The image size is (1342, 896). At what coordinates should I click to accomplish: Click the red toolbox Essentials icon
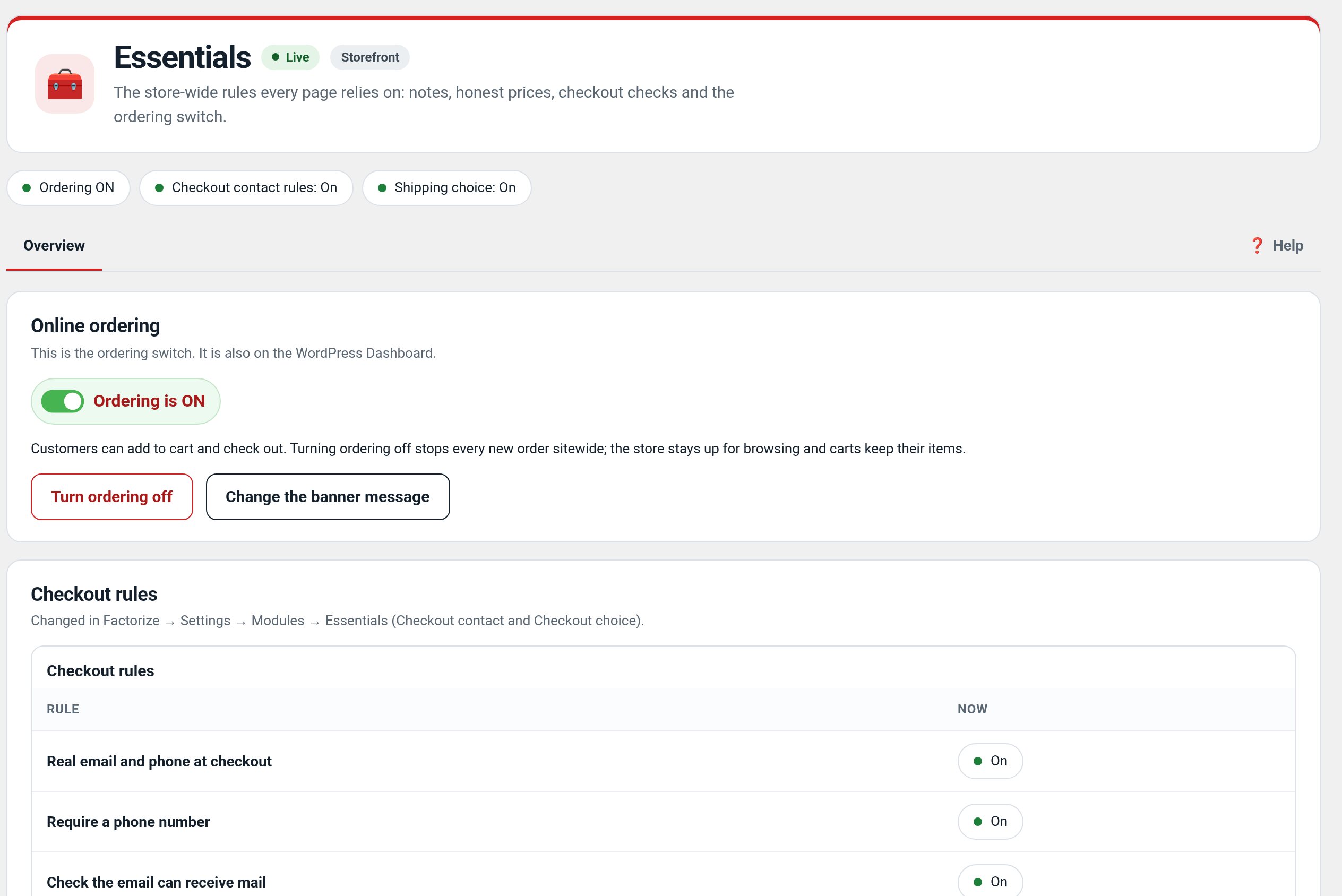(65, 84)
